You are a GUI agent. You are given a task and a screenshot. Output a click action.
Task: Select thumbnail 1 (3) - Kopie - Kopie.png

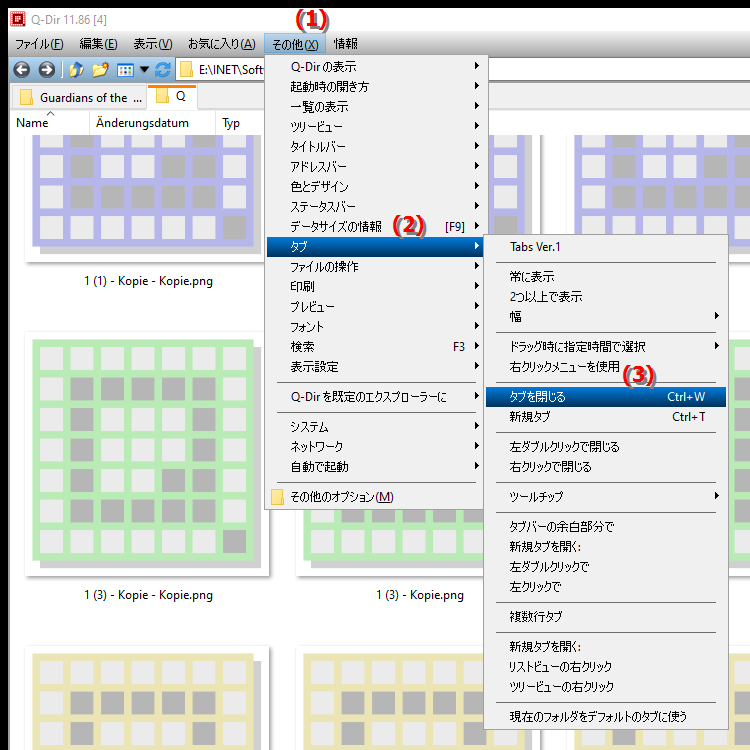pos(146,454)
